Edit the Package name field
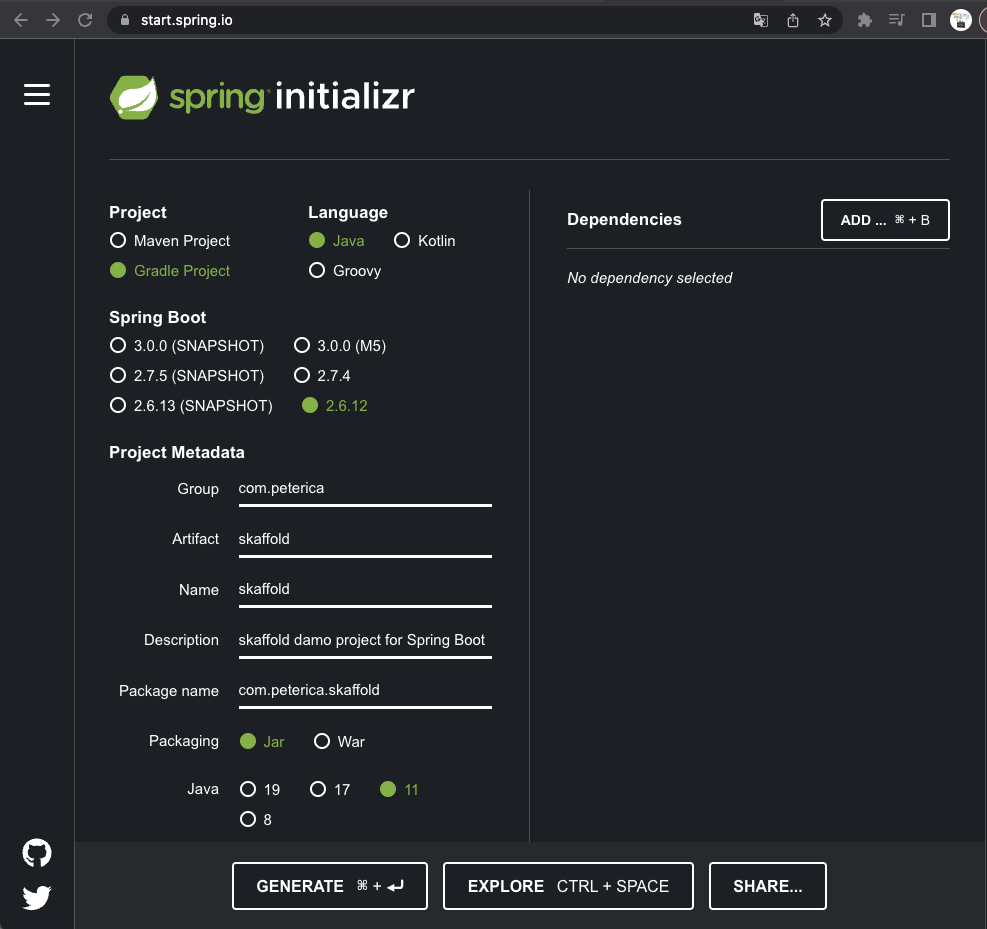This screenshot has height=929, width=987. pyautogui.click(x=365, y=691)
